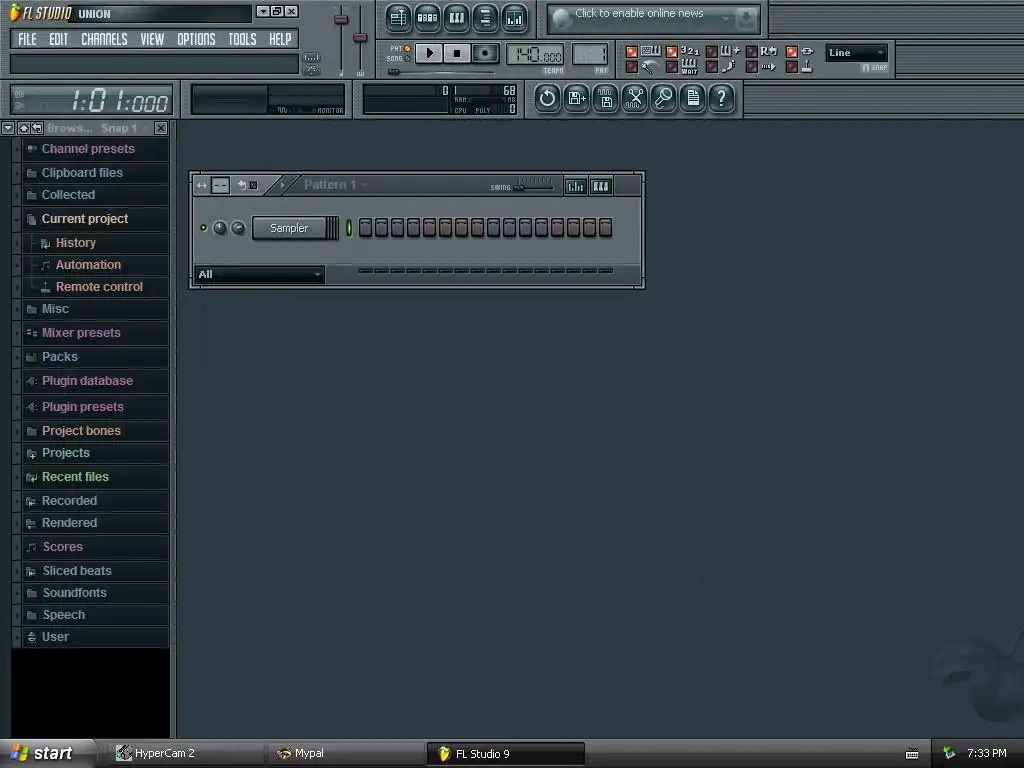The image size is (1024, 768).
Task: Mute the Sampler channel green LED
Action: click(x=203, y=228)
